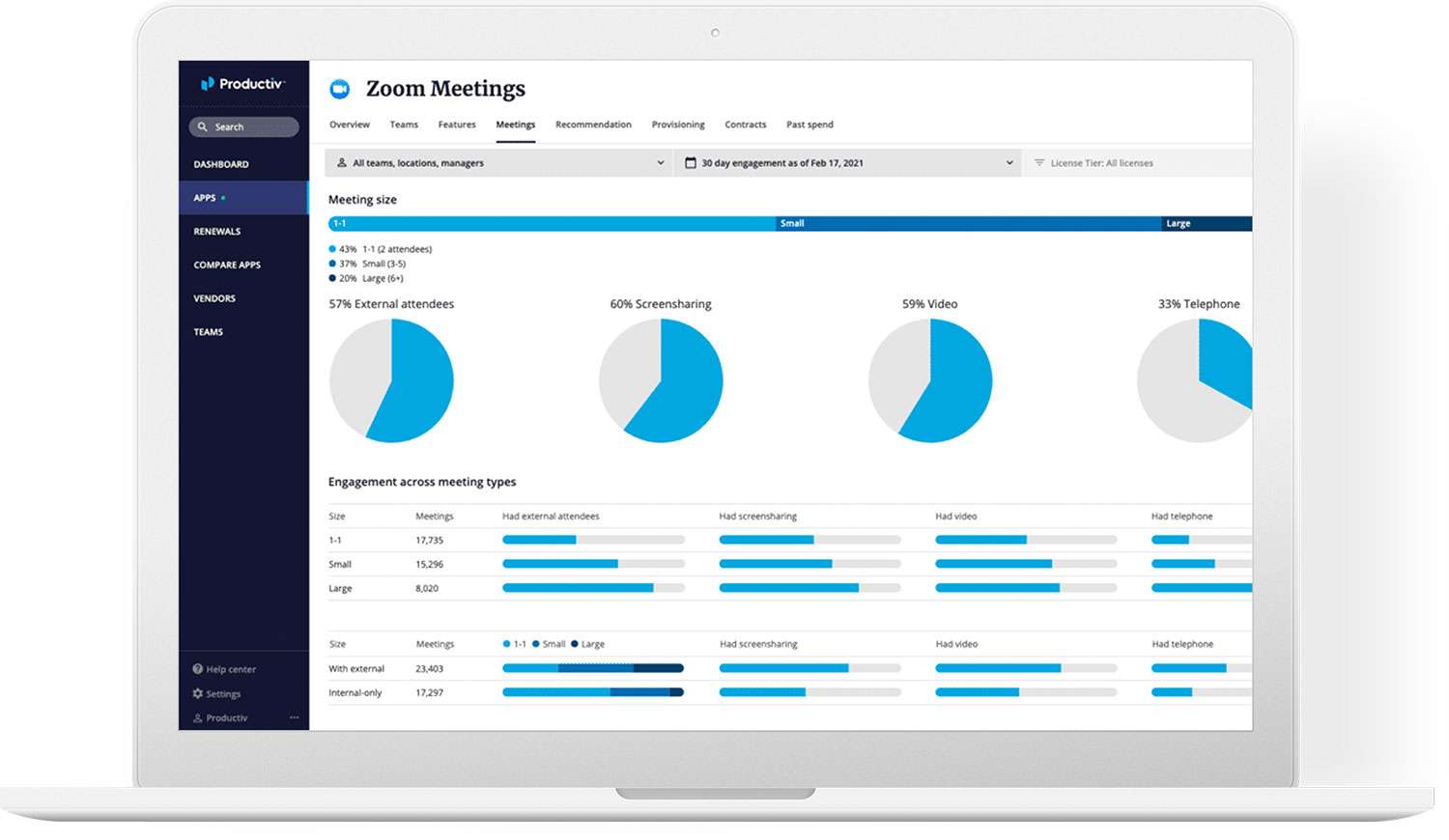Click stacked size bar in With external row
This screenshot has width=1449, height=840.
[593, 668]
